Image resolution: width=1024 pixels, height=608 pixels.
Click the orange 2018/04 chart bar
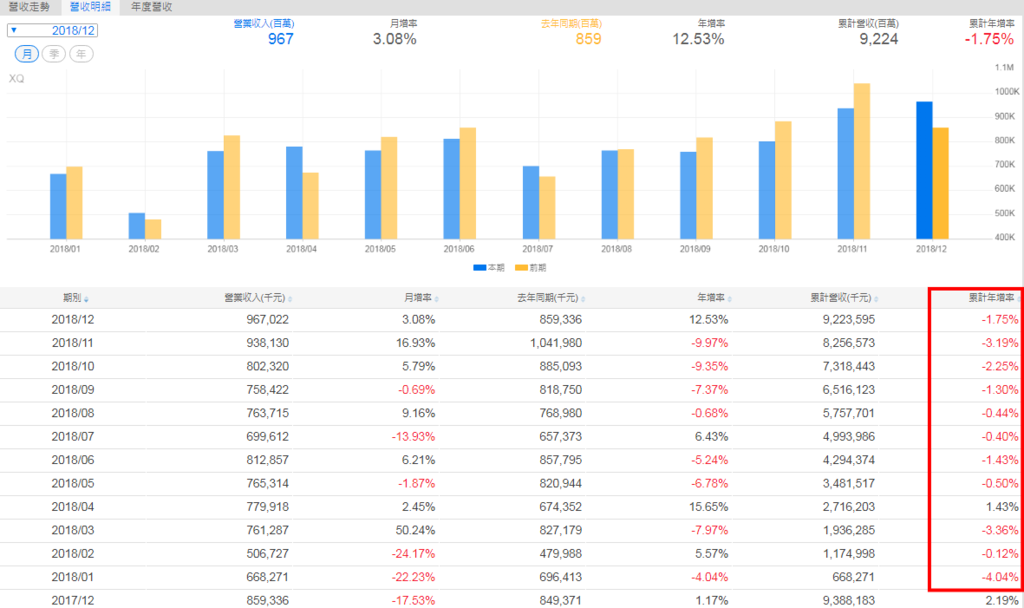(x=310, y=206)
